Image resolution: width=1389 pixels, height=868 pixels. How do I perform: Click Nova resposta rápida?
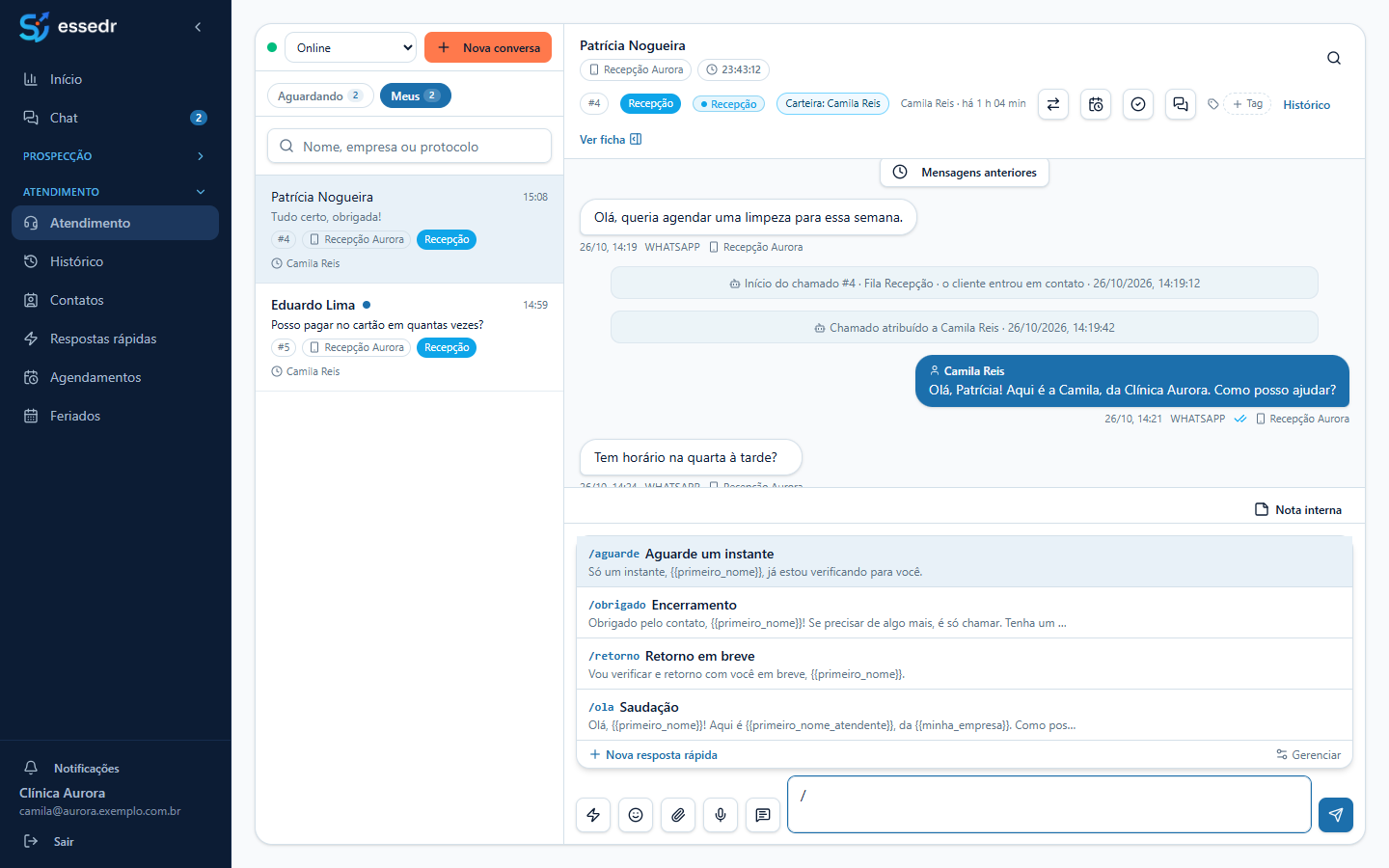pyautogui.click(x=653, y=755)
